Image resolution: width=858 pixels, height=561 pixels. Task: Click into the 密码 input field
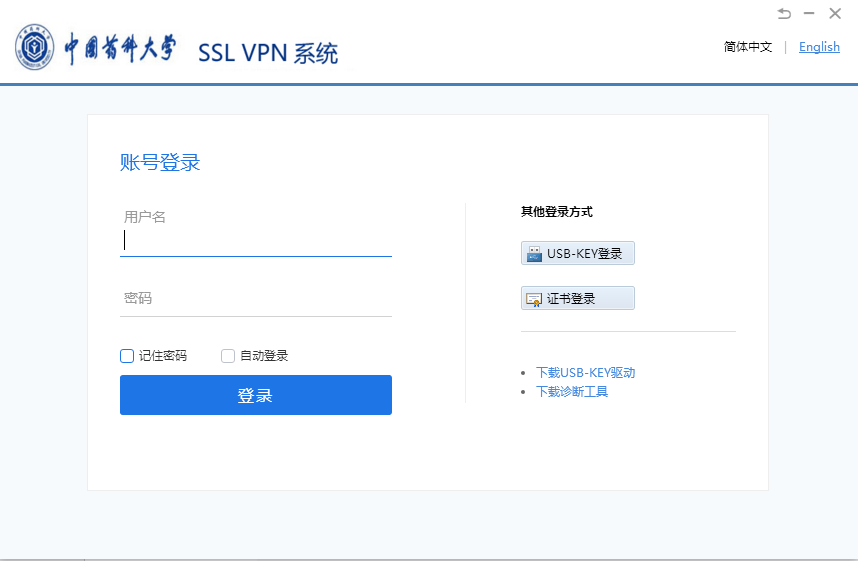tap(255, 299)
